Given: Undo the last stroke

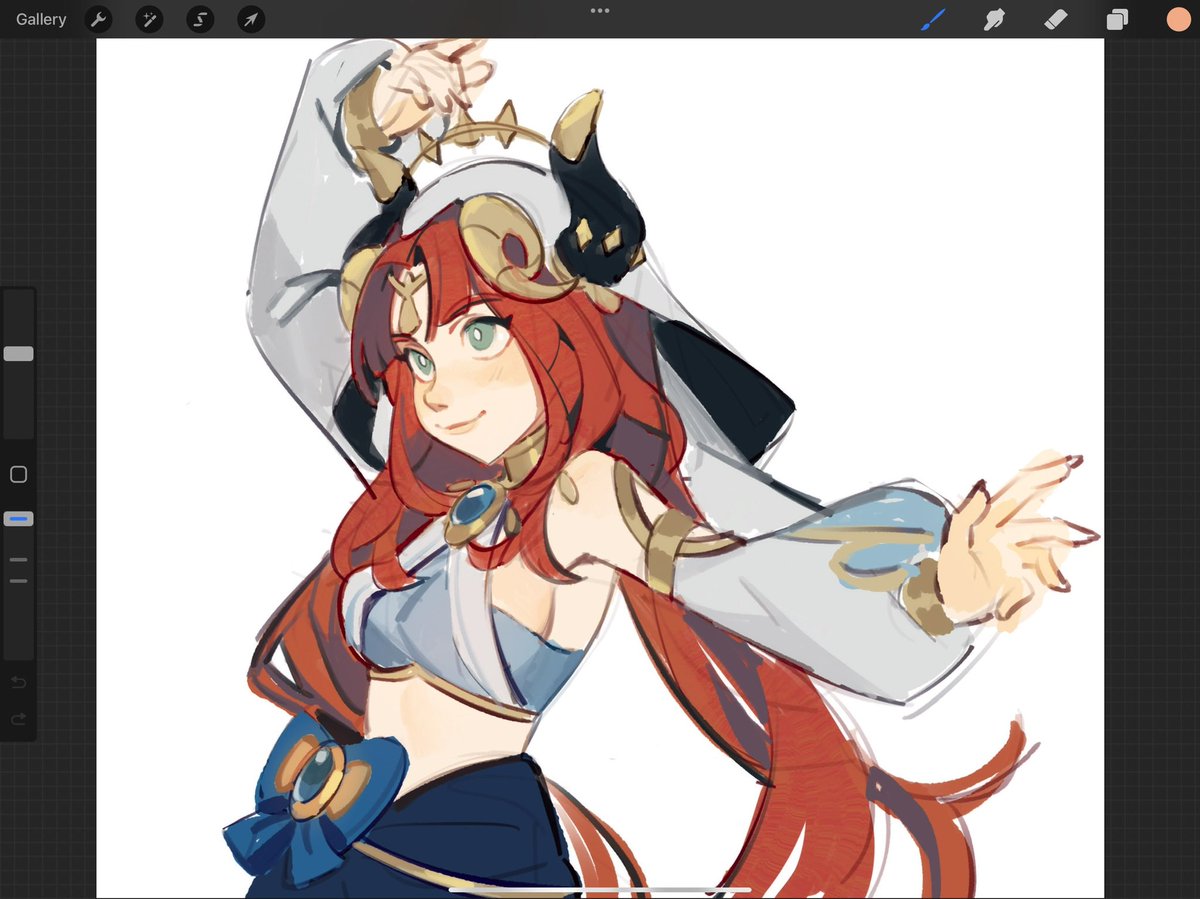Looking at the screenshot, I should [18, 683].
